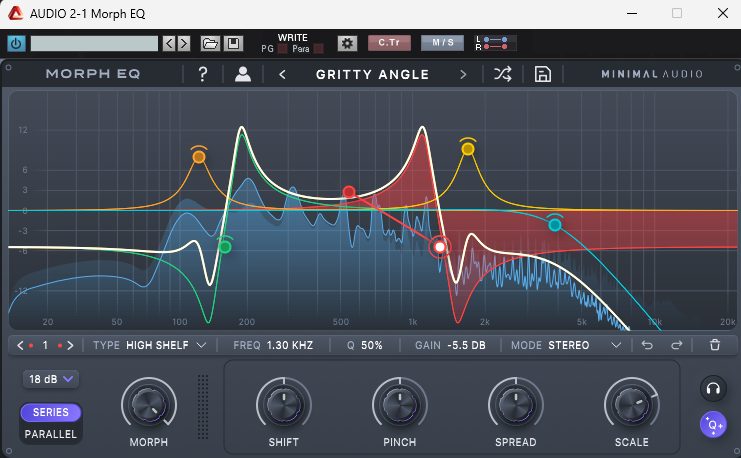741x458 pixels.
Task: Click the dotted morph drag handle
Action: [x=203, y=406]
